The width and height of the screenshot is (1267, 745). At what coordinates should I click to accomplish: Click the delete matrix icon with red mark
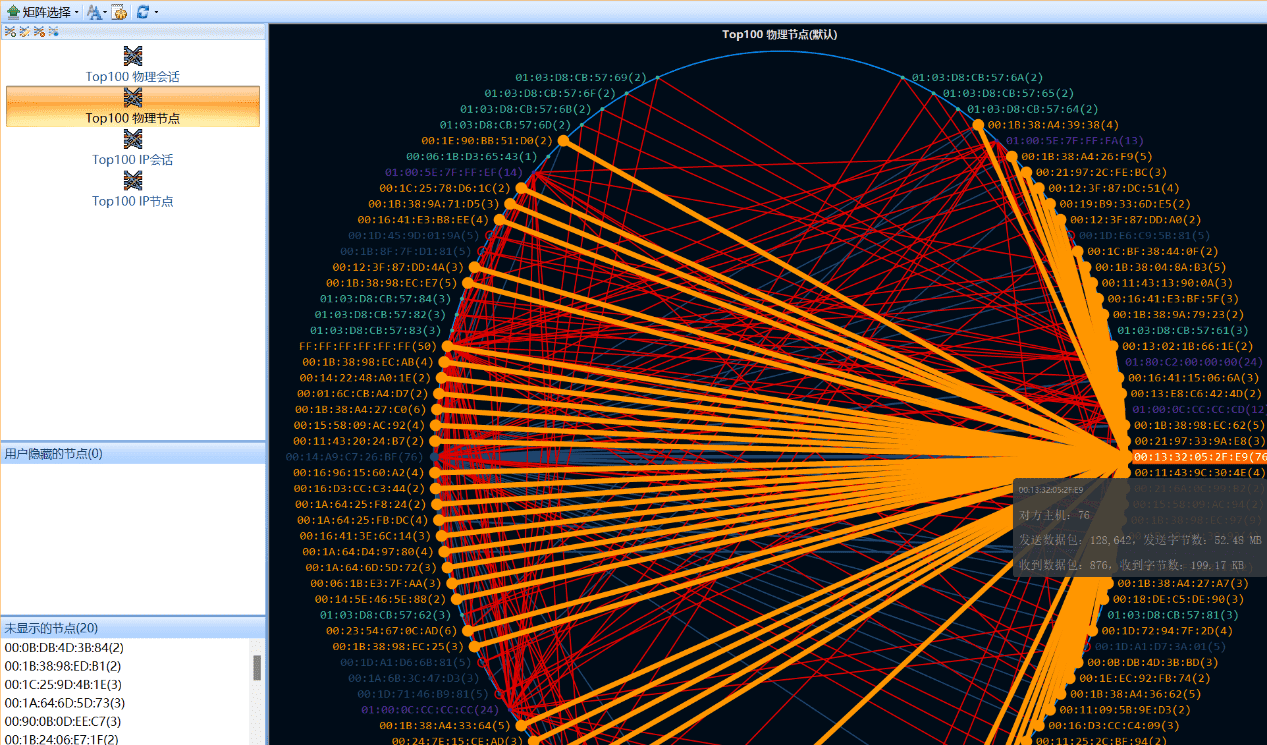39,32
